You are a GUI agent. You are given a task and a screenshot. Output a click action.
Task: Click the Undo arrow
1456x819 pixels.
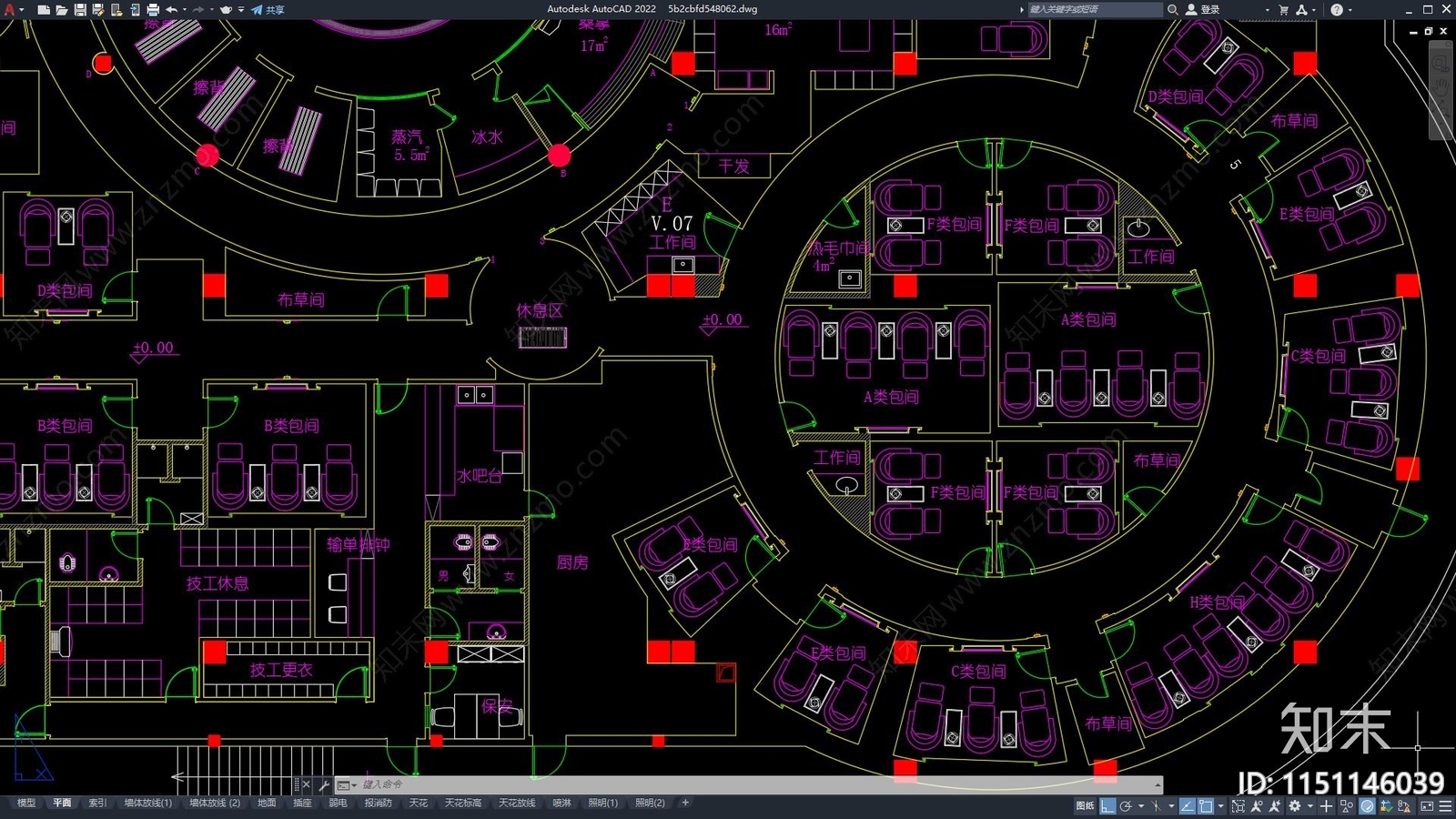[x=171, y=9]
